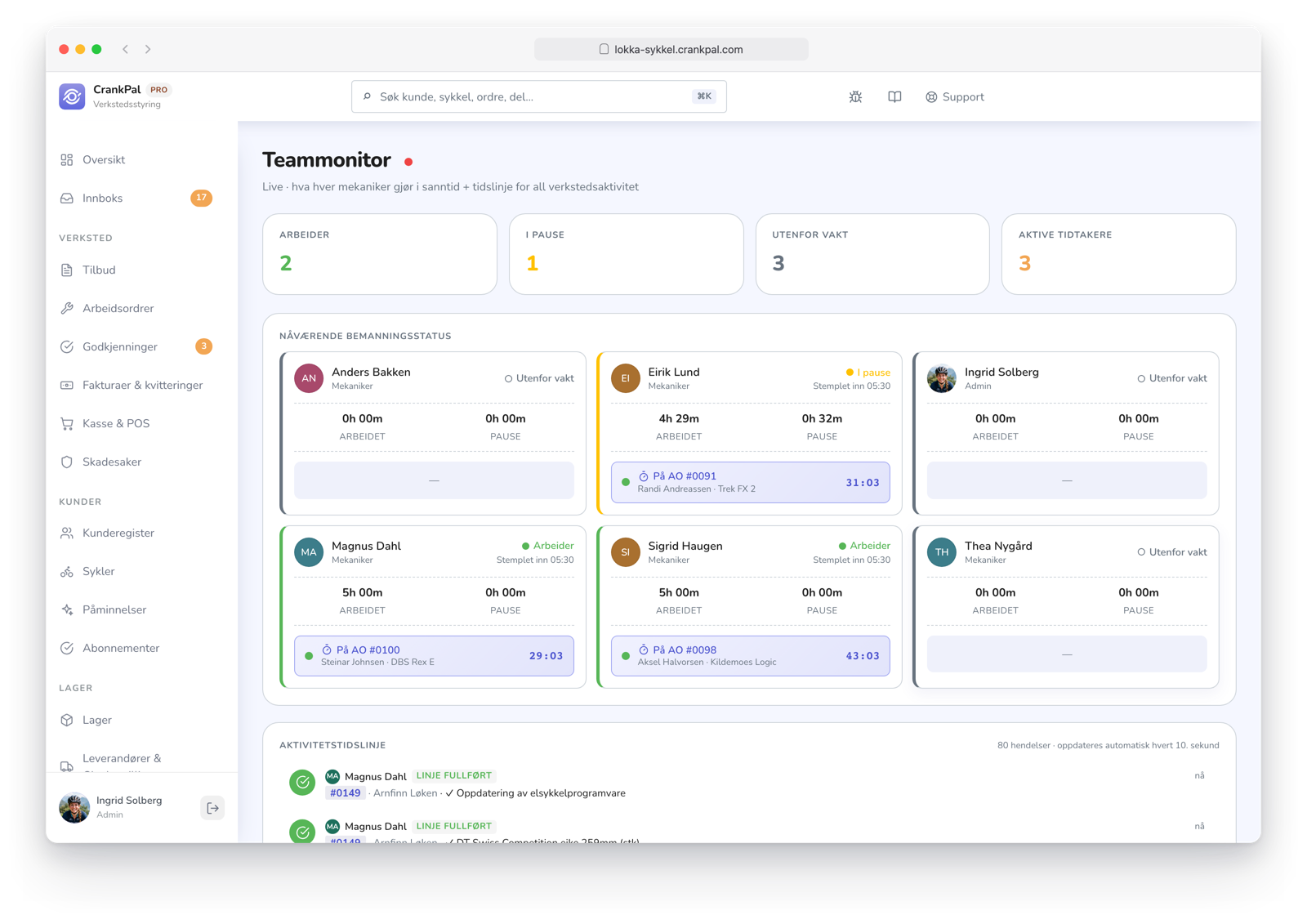Focus the Søk kunde, sykkel, ordre search field

coord(539,96)
